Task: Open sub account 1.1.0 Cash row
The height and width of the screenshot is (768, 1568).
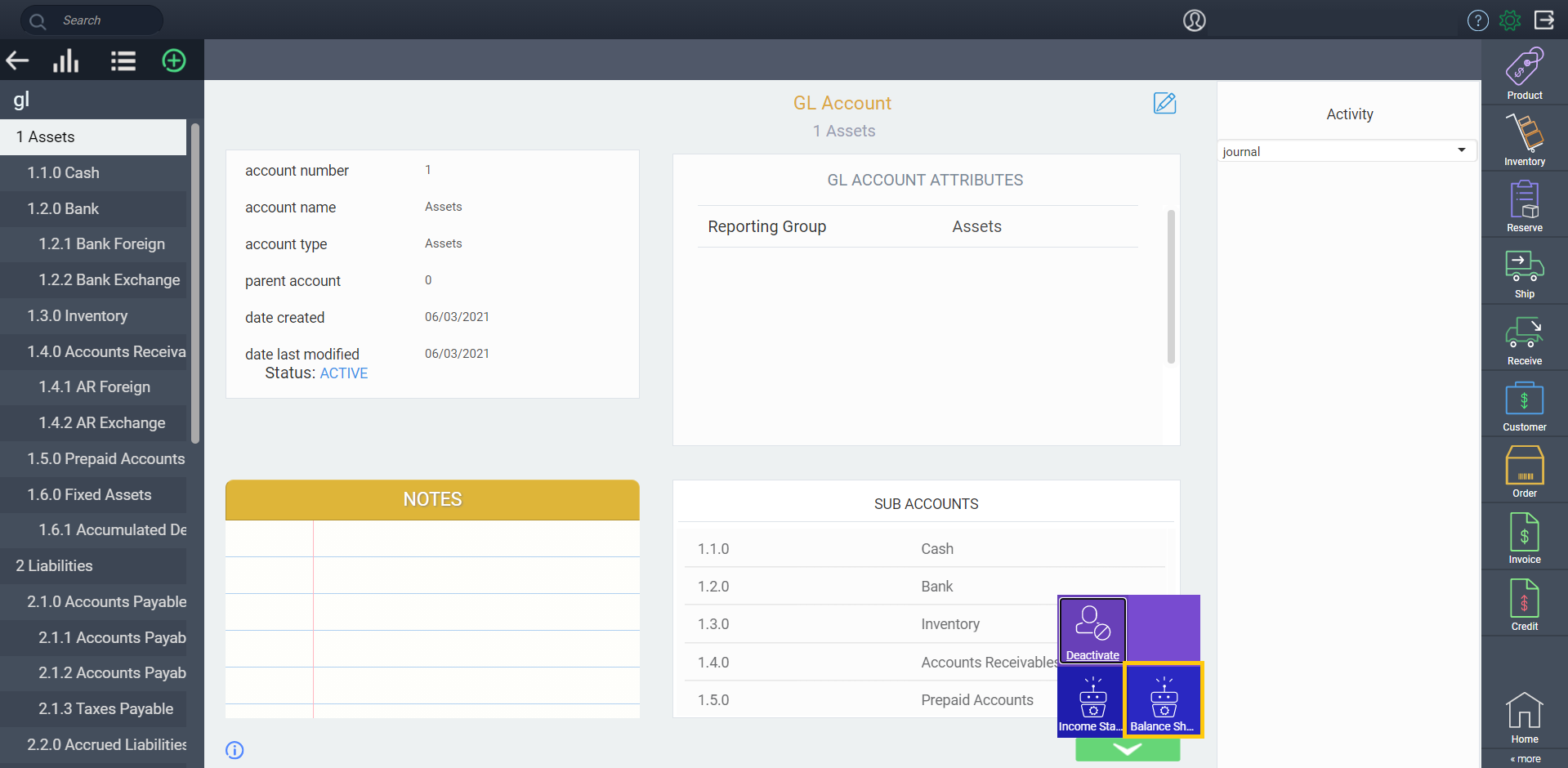Action: (x=925, y=549)
